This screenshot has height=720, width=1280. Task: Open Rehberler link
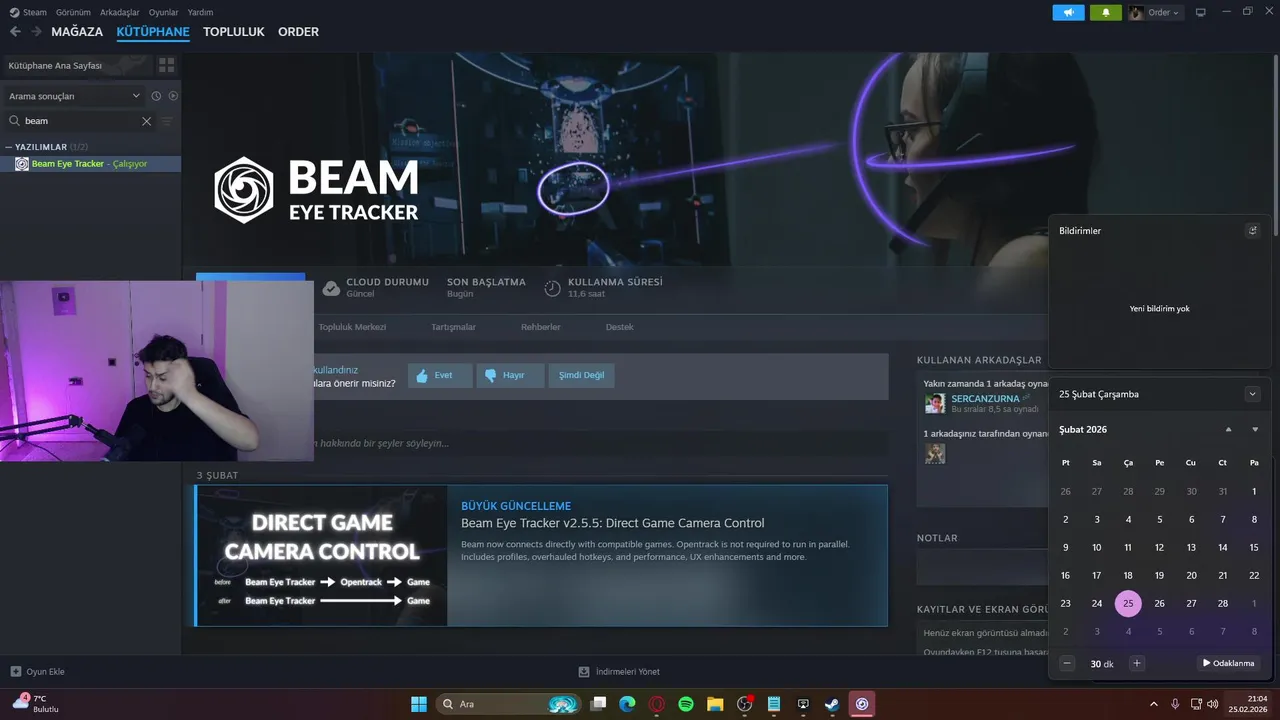tap(540, 327)
